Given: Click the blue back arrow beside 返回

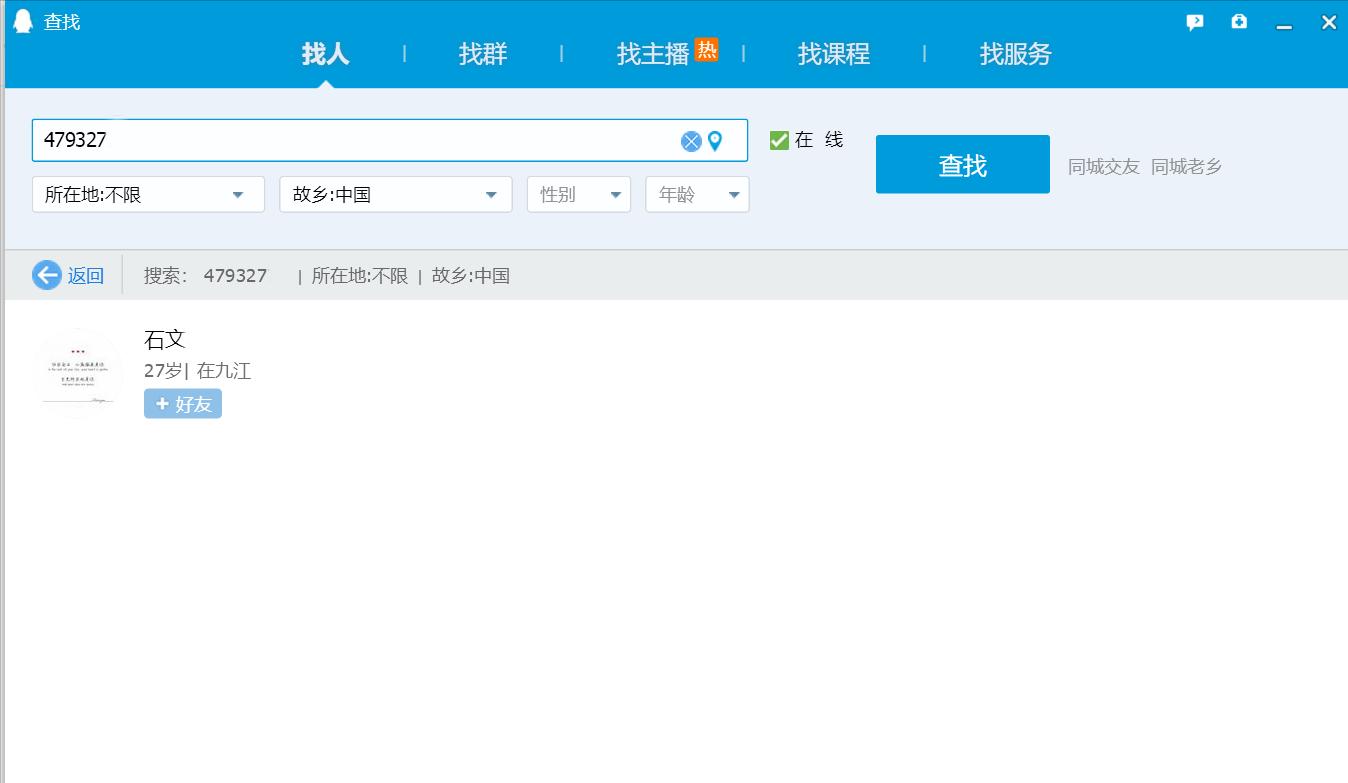Looking at the screenshot, I should click(45, 275).
